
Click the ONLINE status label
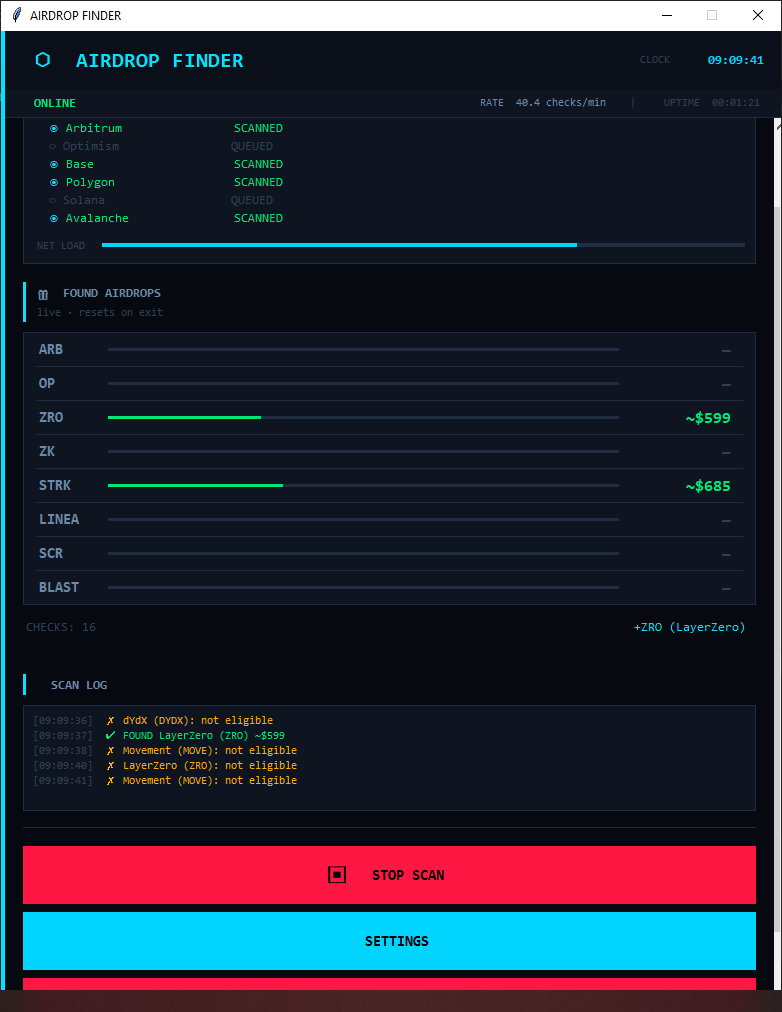click(55, 103)
